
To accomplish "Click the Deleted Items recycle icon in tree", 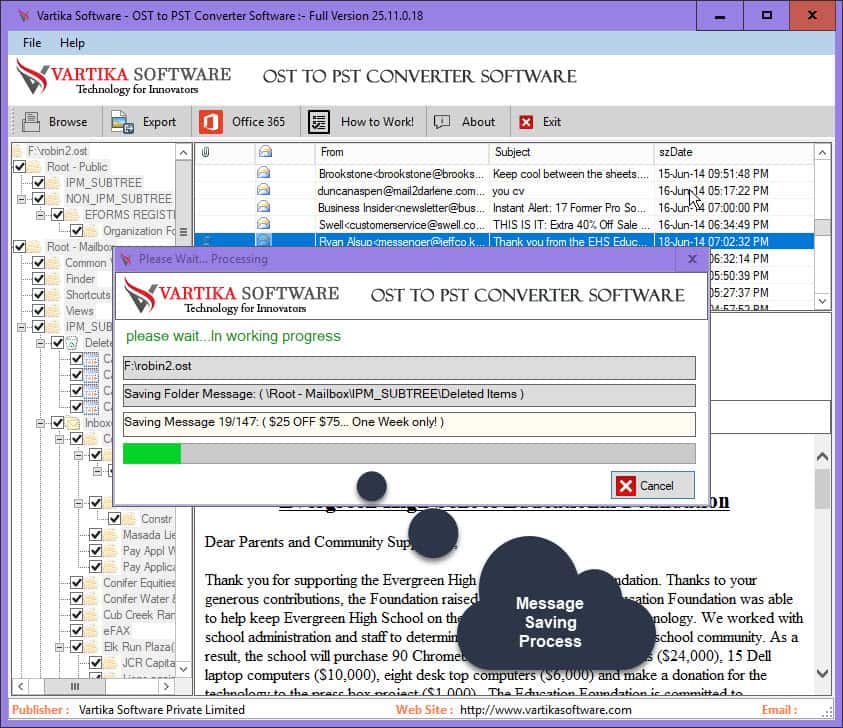I will tap(73, 343).
